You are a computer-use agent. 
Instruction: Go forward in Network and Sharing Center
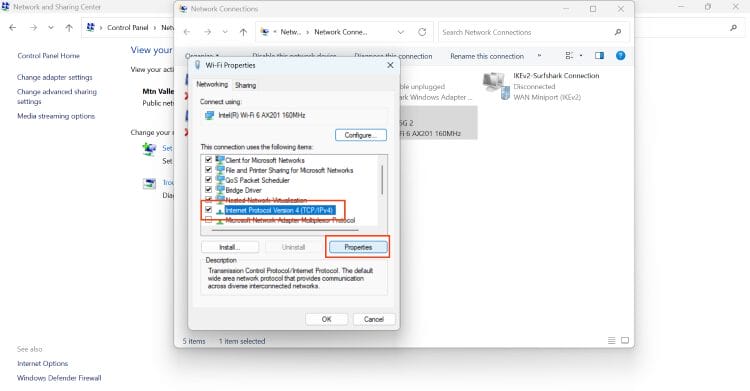tap(33, 28)
